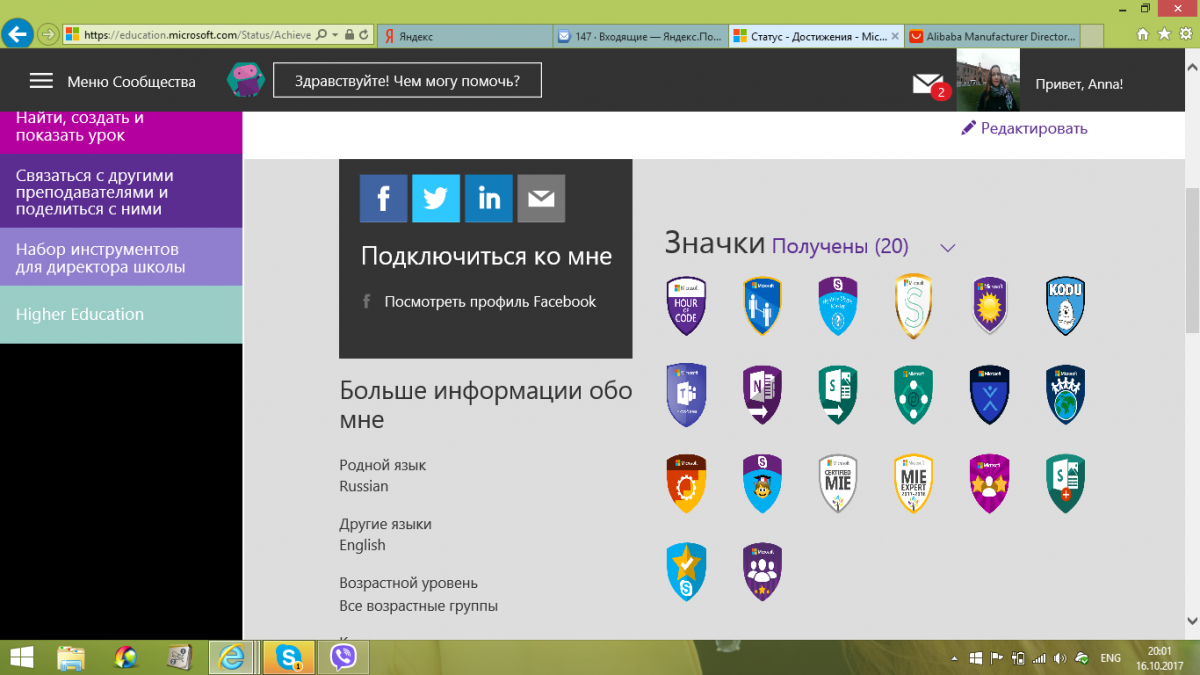Switch to the Alibaba Manufacturer Directory tab

[x=992, y=36]
